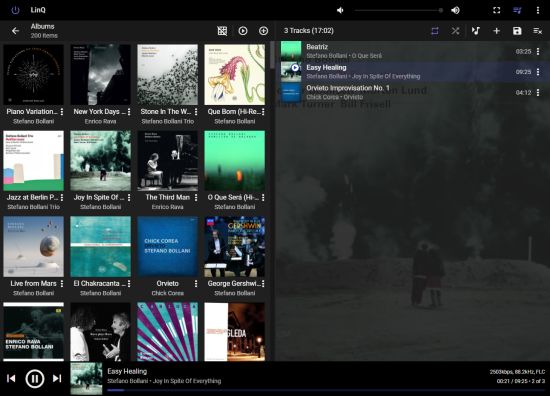Open options for Orvieto Improvisation No. 1

(538, 93)
